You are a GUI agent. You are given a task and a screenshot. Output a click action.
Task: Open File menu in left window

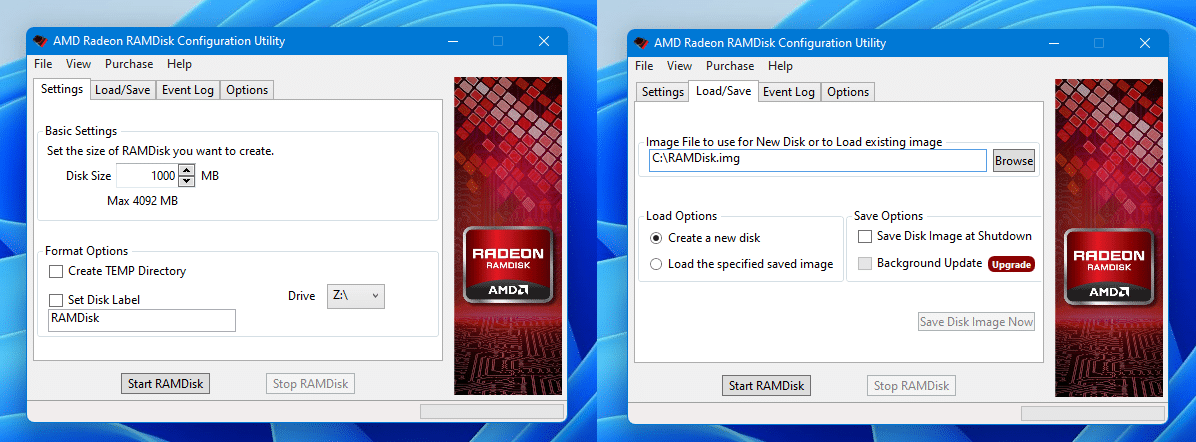[x=43, y=64]
